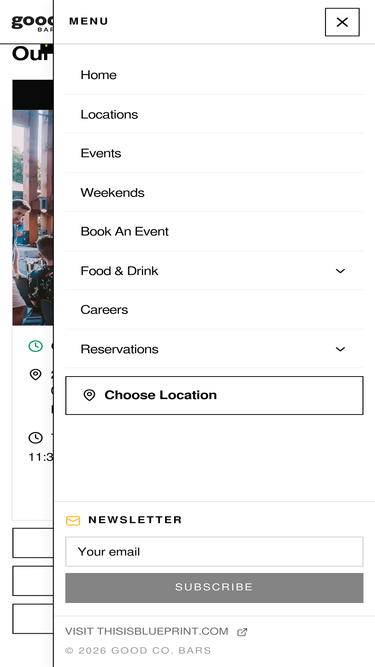Visit the thisisblueprint.com link

(147, 631)
